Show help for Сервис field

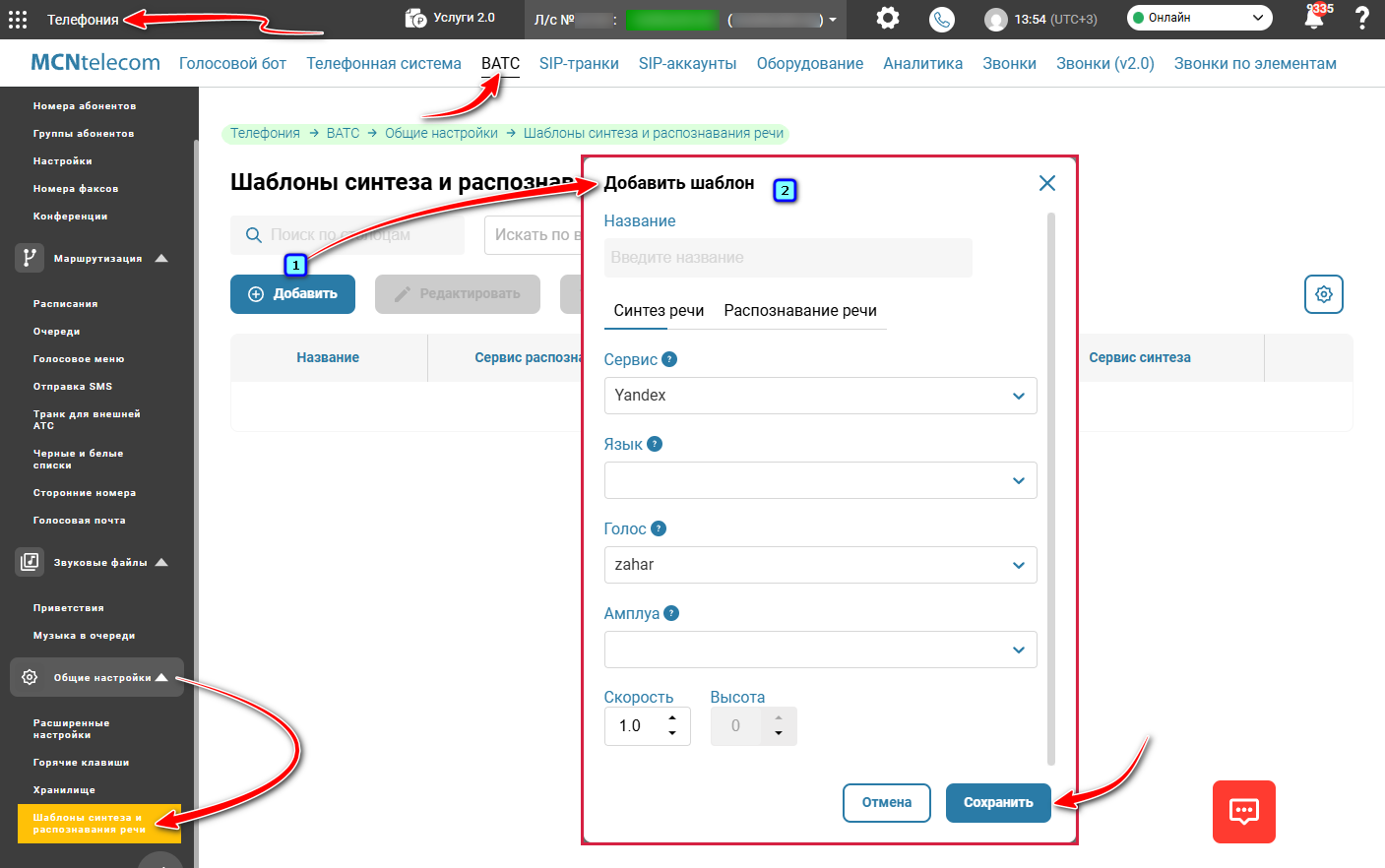click(669, 359)
